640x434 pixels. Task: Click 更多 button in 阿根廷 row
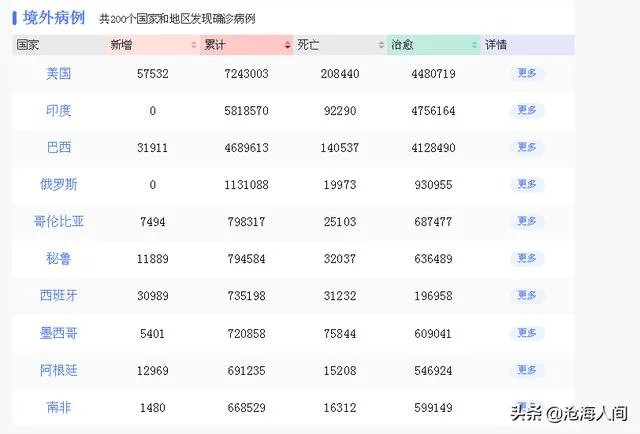click(x=527, y=370)
